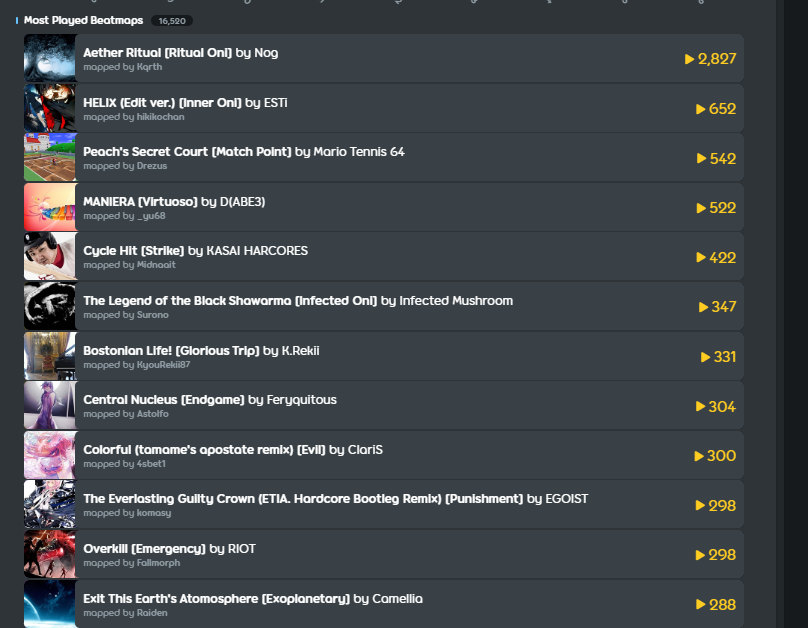Click the 288 play count
The height and width of the screenshot is (628, 808).
click(x=722, y=604)
